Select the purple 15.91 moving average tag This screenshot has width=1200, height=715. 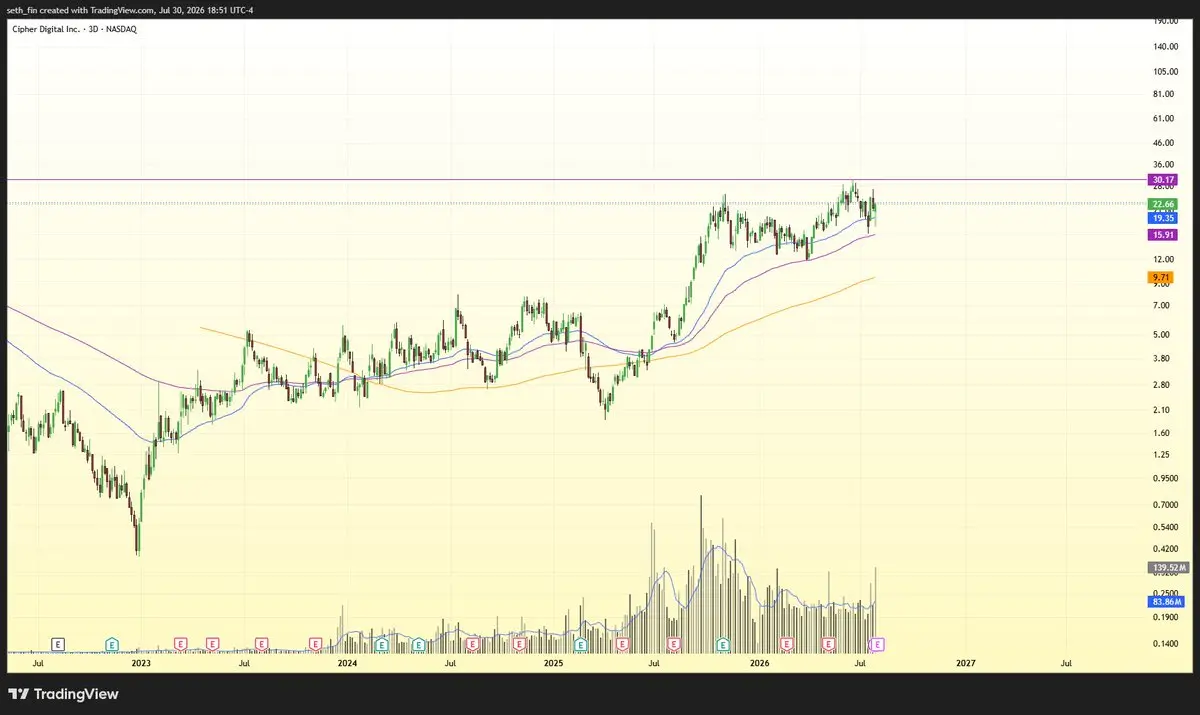(1162, 235)
